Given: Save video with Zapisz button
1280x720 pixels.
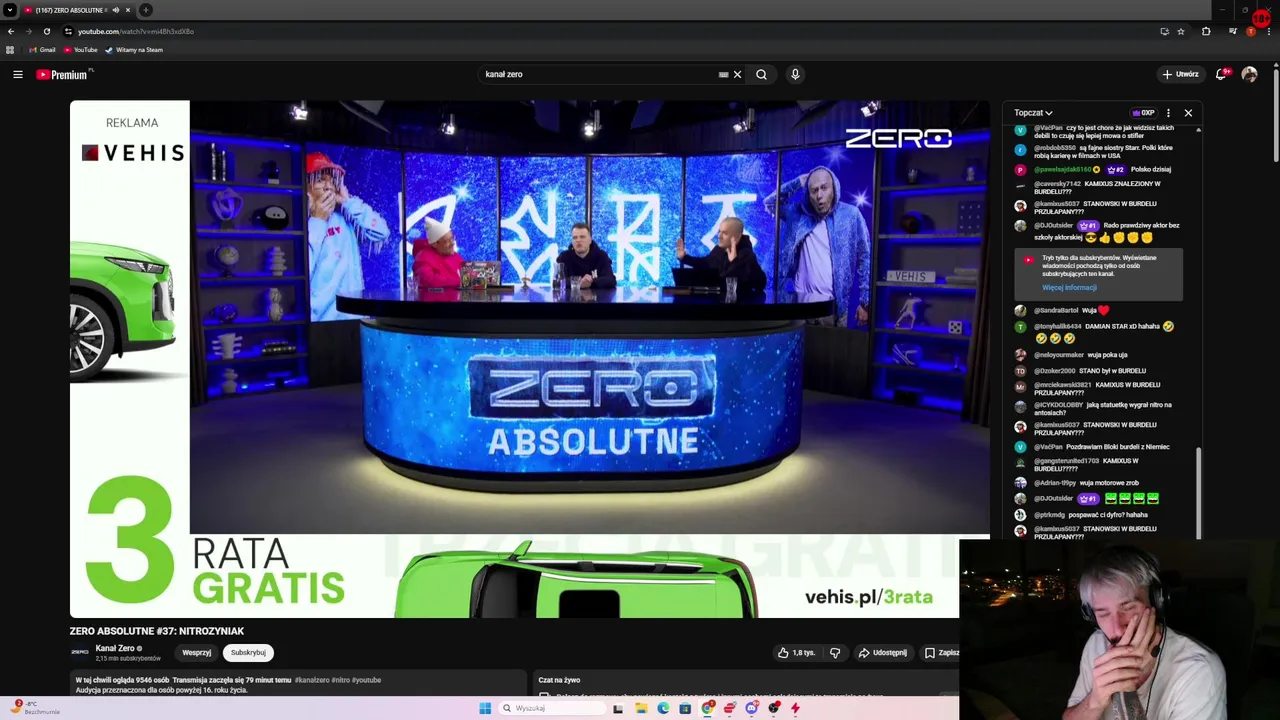Looking at the screenshot, I should click(941, 653).
